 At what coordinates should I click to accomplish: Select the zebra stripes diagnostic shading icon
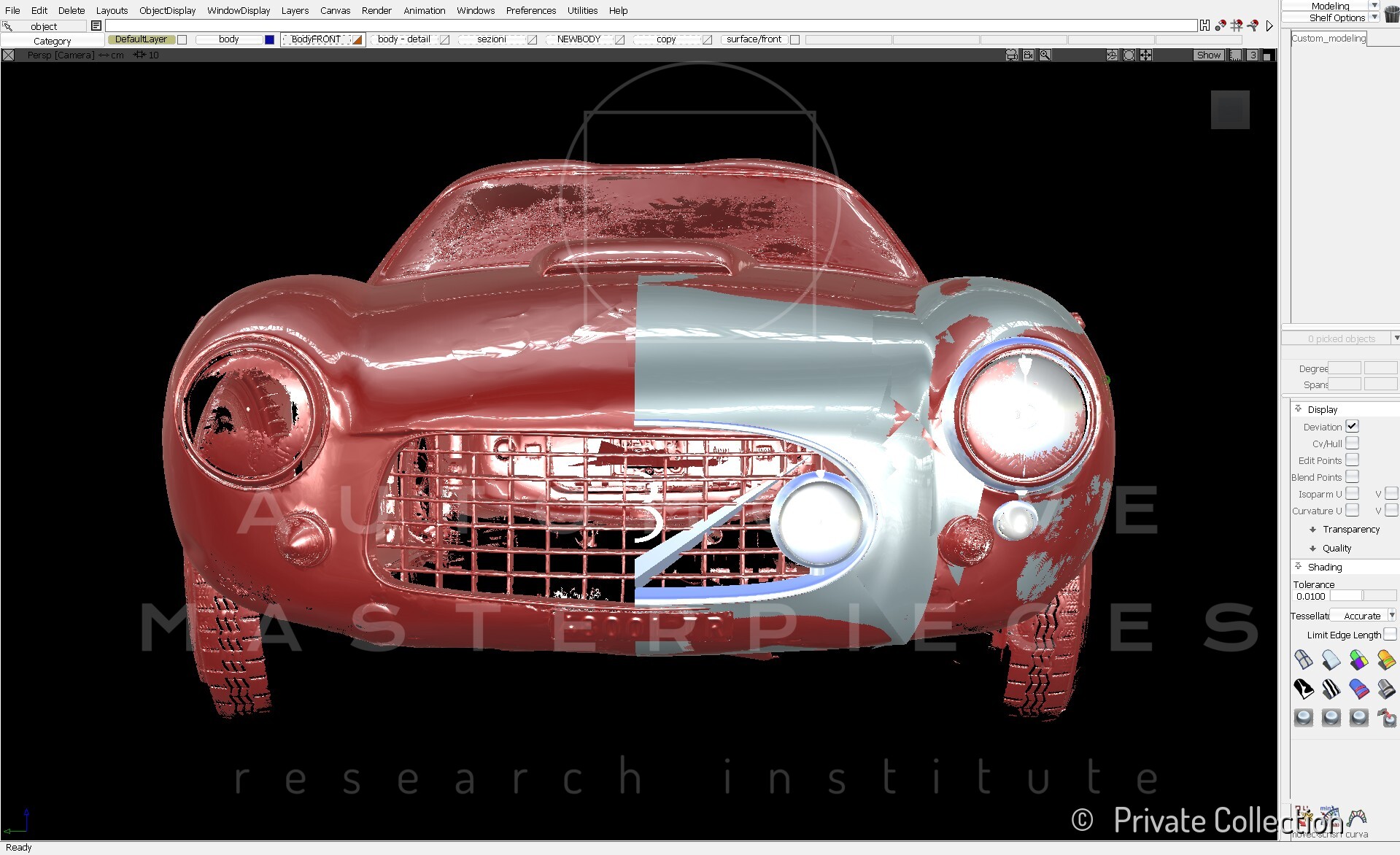(1331, 689)
